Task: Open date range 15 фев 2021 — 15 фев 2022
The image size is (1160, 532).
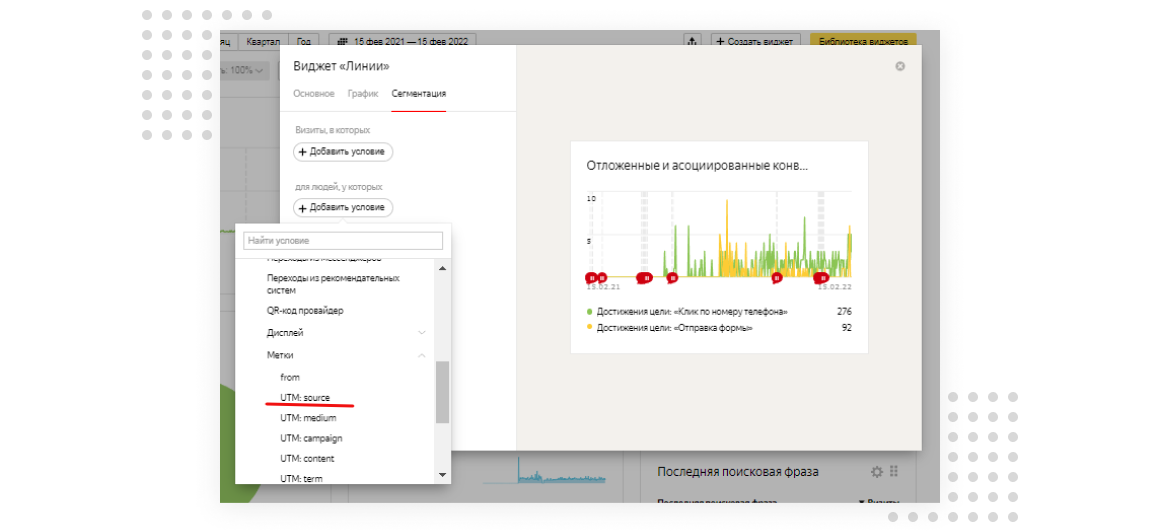Action: click(x=403, y=41)
